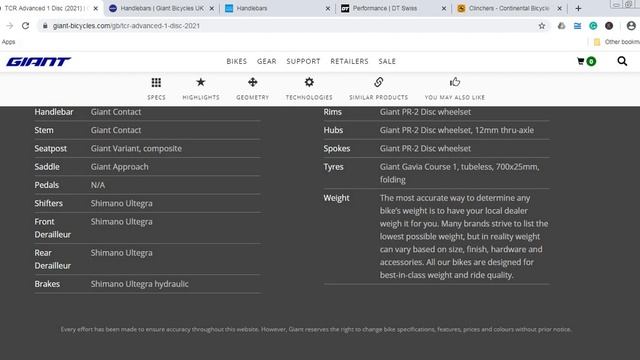Screen dimensions: 640x360
Task: Select the Giant Gavia Course 1 tyres text
Action: [460, 173]
